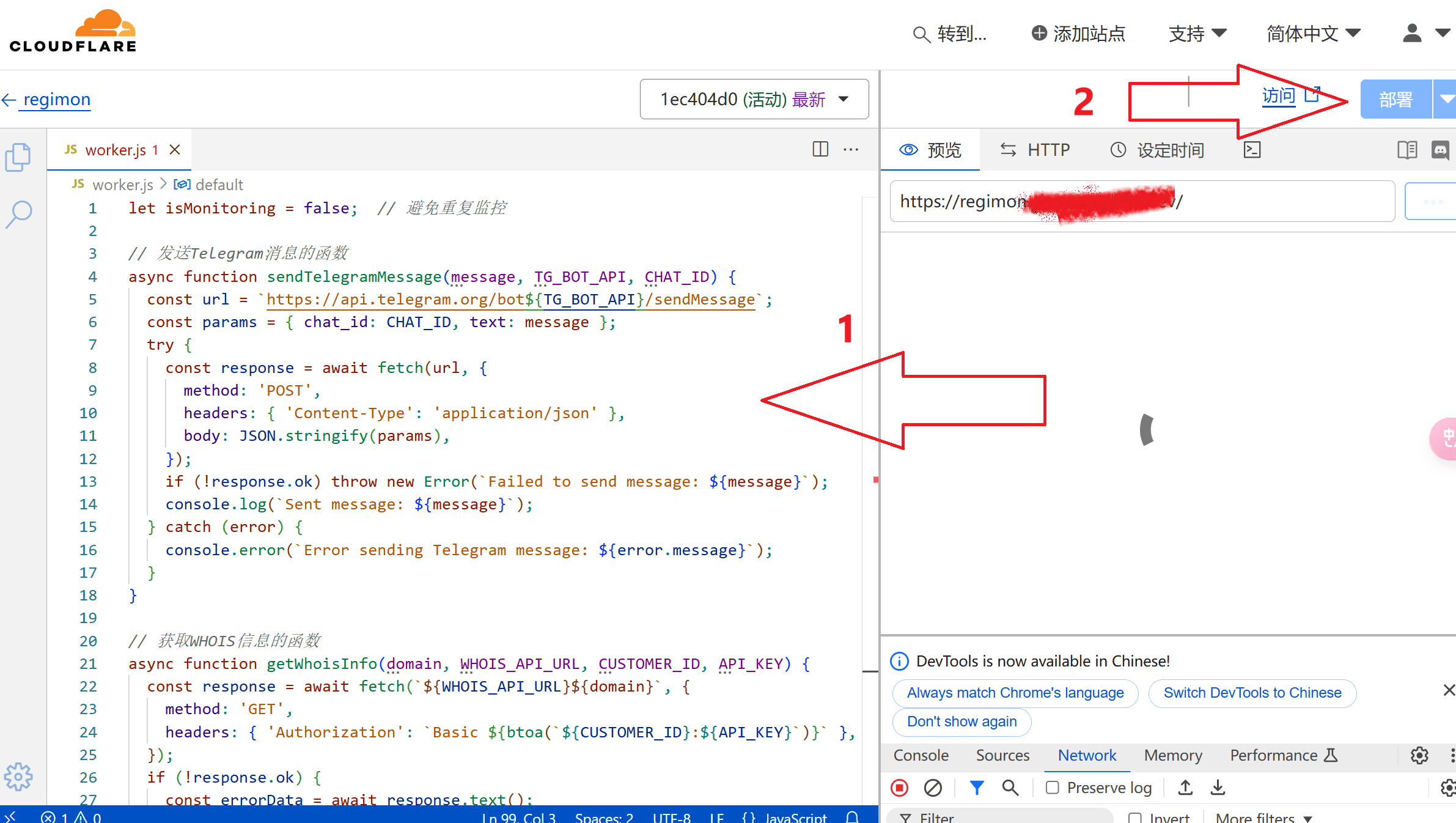Toggle the network filter funnel icon
This screenshot has width=1456, height=823.
977,788
